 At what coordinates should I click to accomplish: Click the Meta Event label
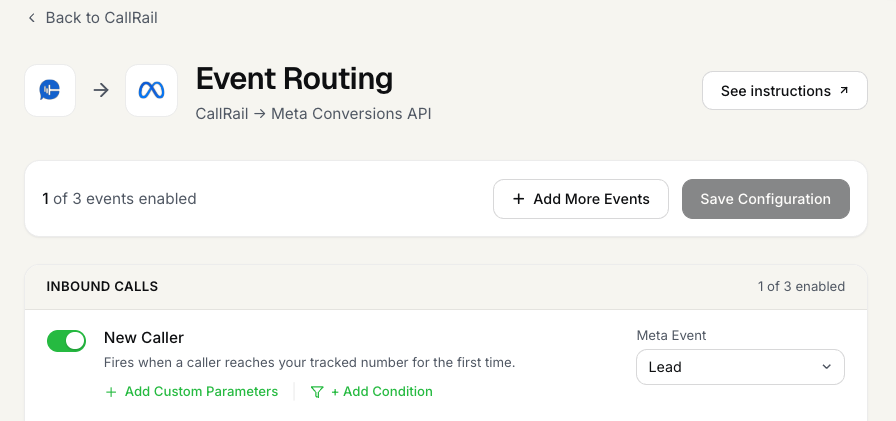click(x=671, y=335)
